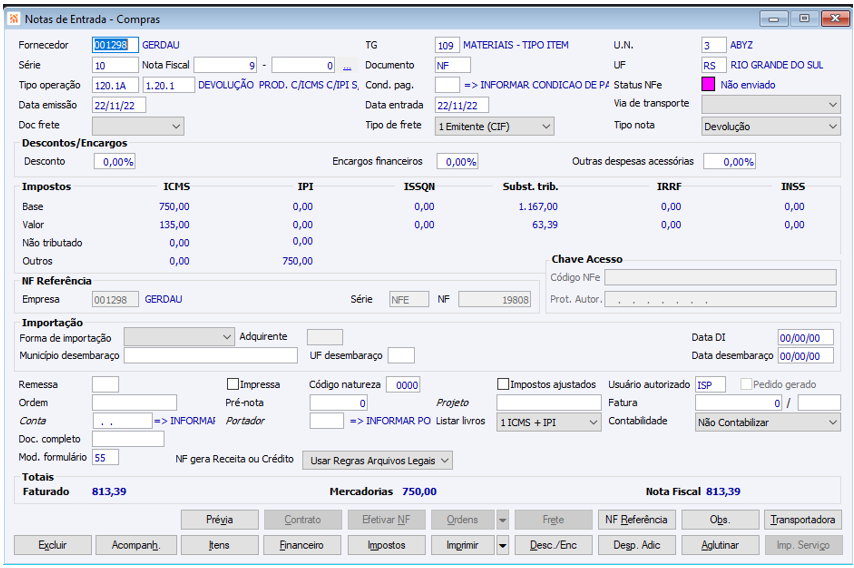Open the Nota Fiscal lookup ellipsis button
The image size is (854, 568).
(x=347, y=66)
